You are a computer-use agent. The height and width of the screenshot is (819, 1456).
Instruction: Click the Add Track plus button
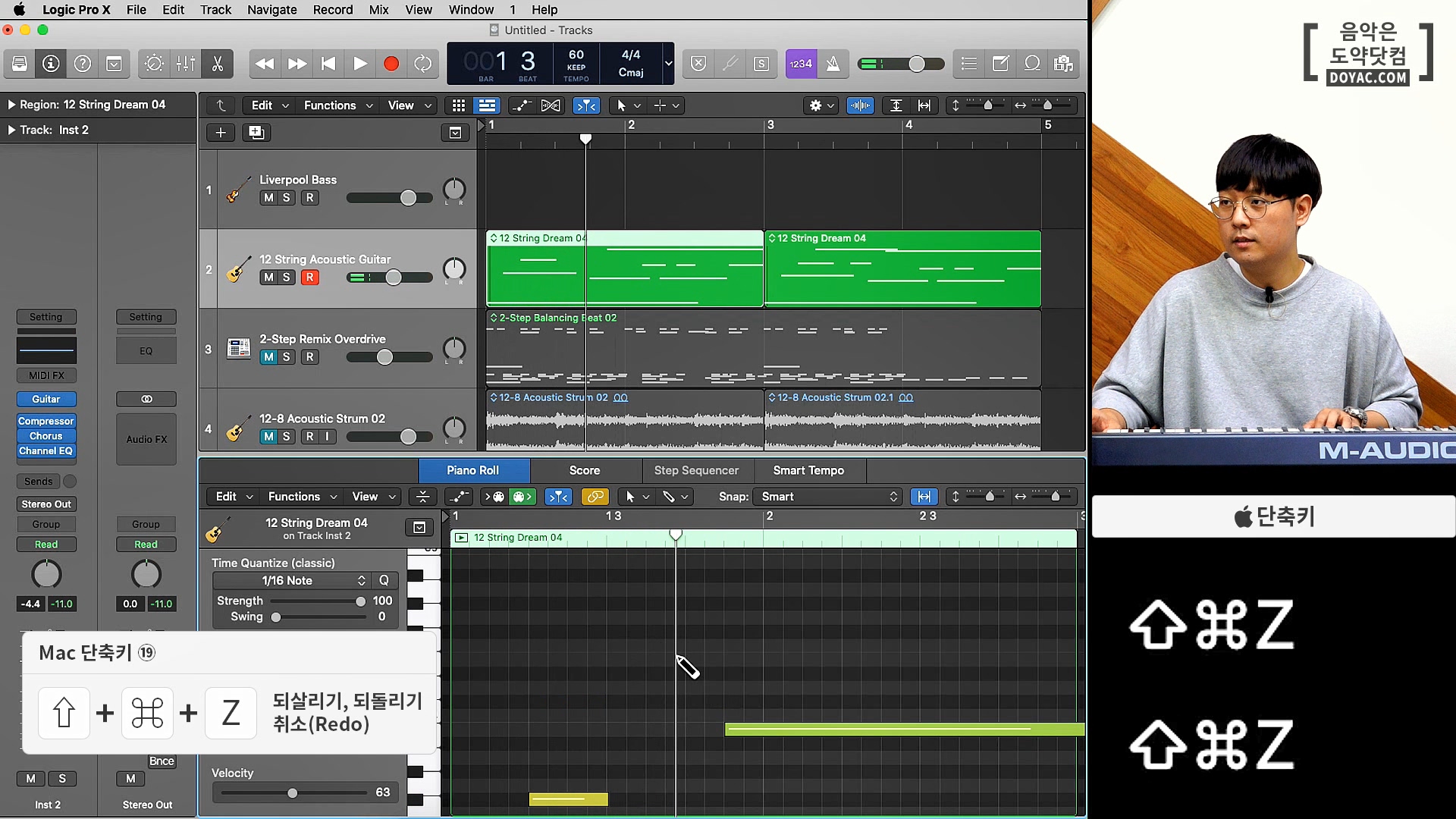pos(221,133)
